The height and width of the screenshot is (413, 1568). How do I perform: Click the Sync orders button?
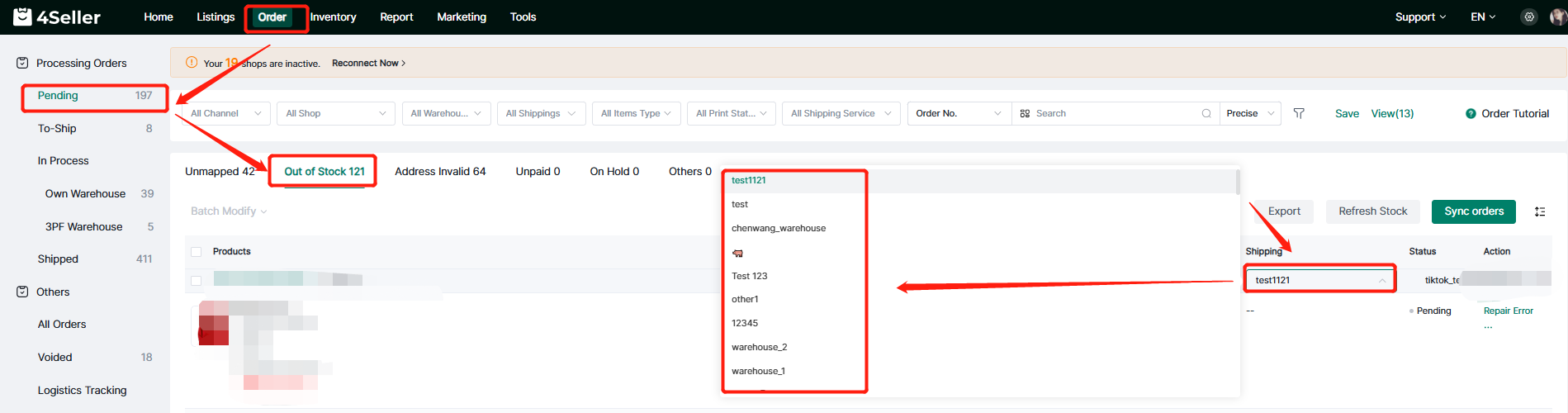[x=1473, y=211]
